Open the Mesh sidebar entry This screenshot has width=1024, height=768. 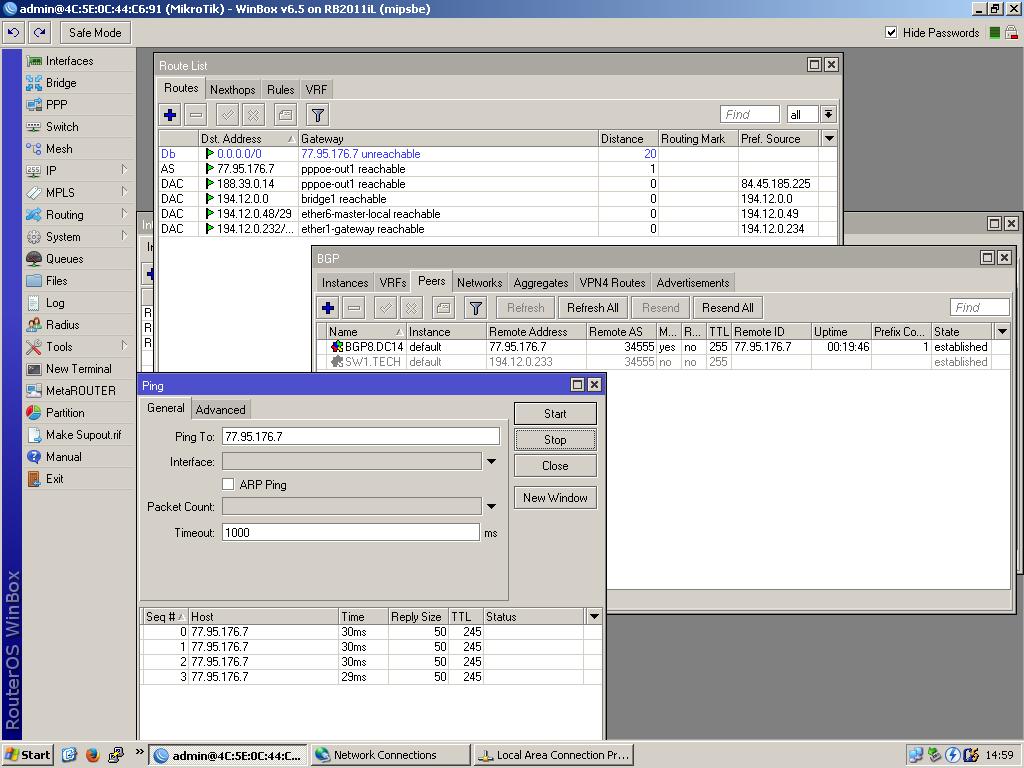(x=59, y=149)
